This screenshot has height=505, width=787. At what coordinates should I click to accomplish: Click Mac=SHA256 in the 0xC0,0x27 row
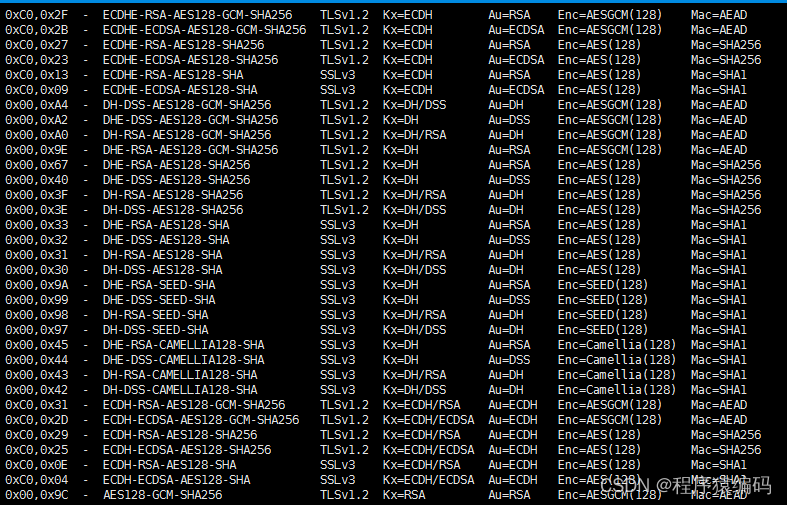tap(726, 45)
